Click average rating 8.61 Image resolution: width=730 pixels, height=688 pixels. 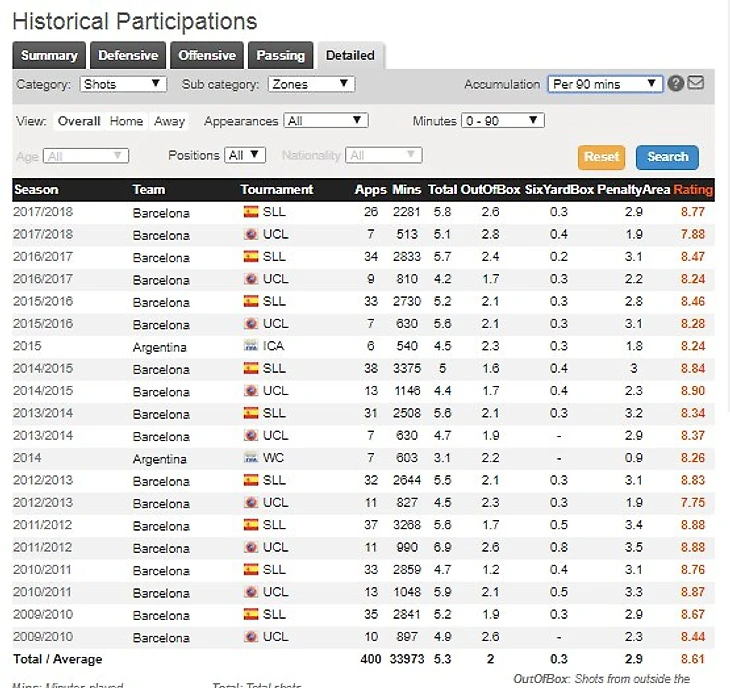point(693,659)
